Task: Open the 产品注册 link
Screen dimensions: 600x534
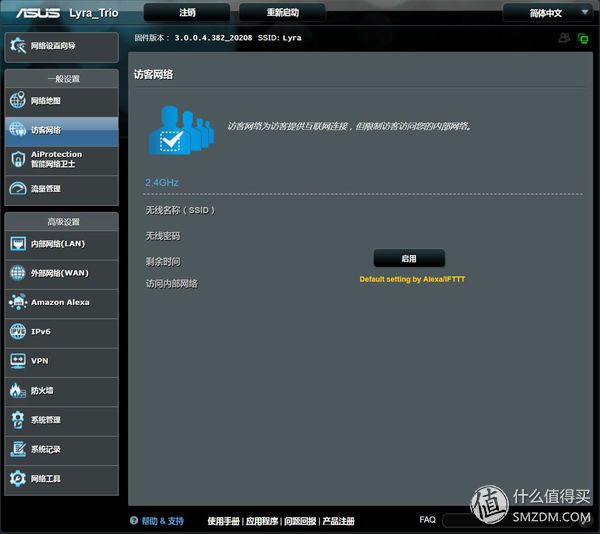Action: pyautogui.click(x=338, y=521)
